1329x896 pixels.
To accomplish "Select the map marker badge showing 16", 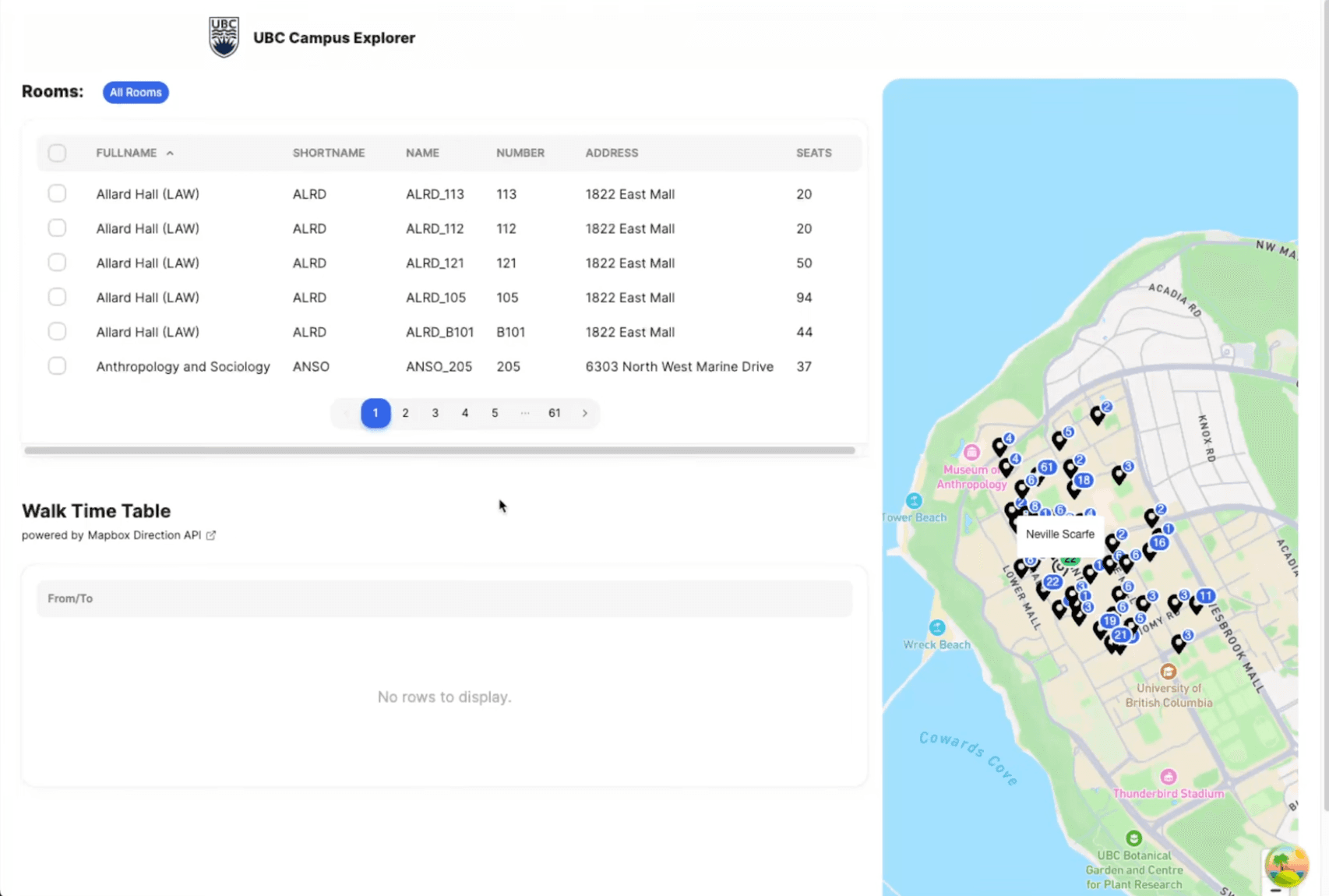I will 1158,543.
